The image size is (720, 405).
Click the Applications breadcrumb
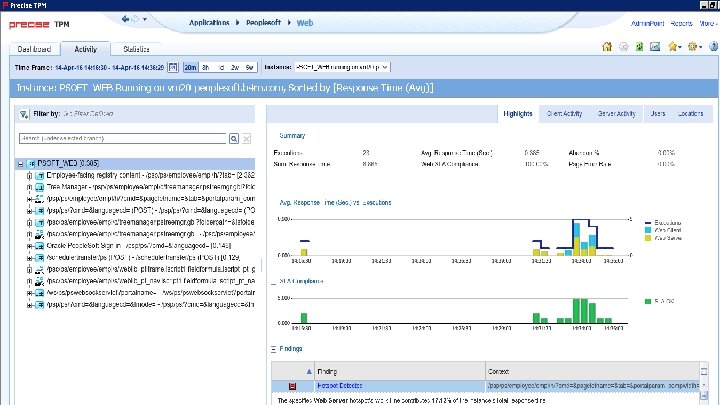pyautogui.click(x=209, y=22)
